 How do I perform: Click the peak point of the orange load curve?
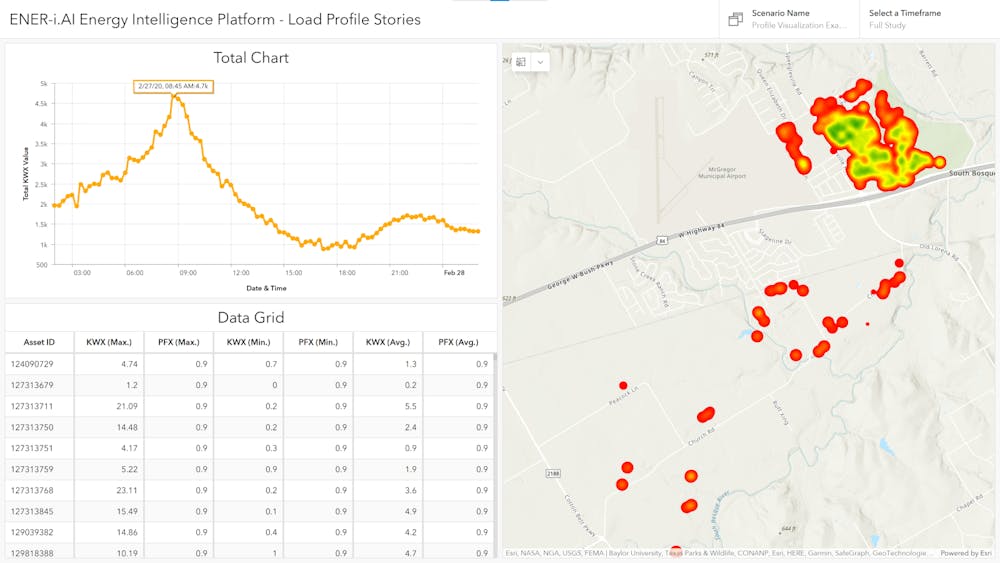[x=173, y=96]
